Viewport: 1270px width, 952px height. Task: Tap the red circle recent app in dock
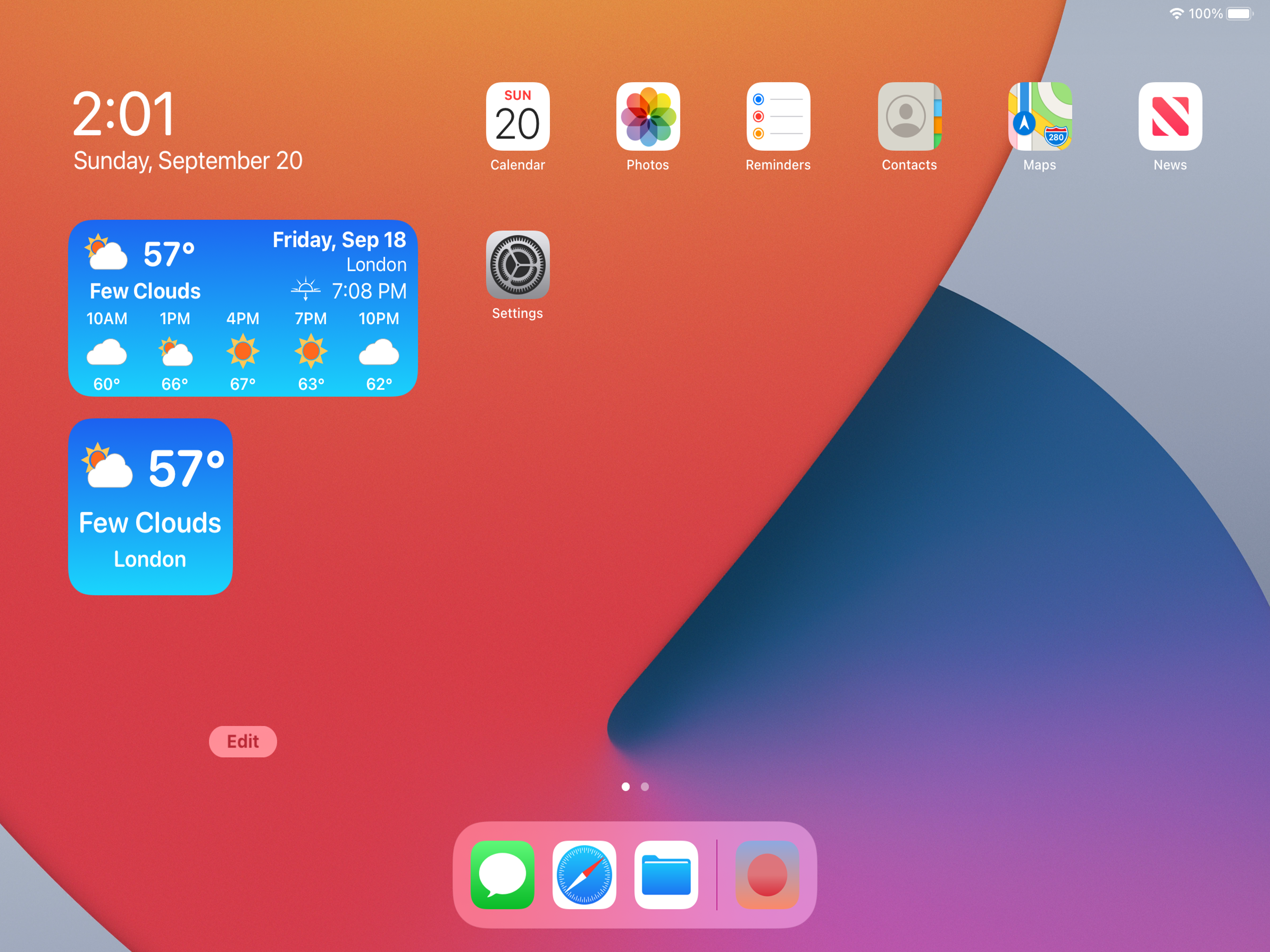pyautogui.click(x=767, y=874)
